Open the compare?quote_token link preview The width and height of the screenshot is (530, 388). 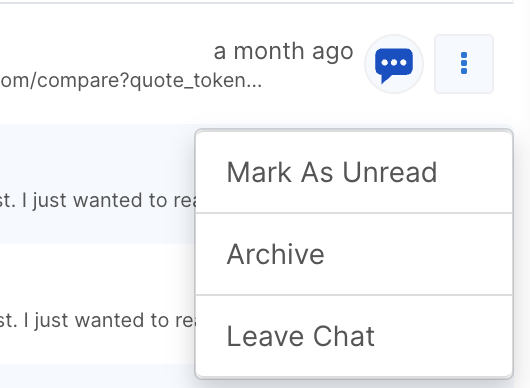[131, 80]
